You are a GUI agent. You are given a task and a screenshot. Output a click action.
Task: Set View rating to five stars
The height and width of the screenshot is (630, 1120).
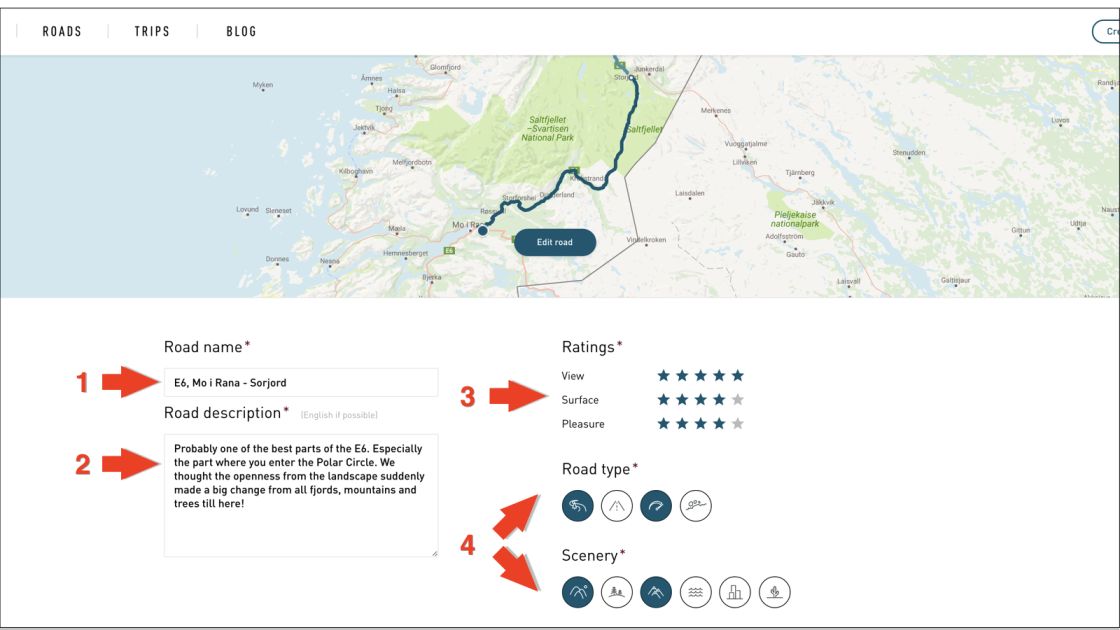738,375
